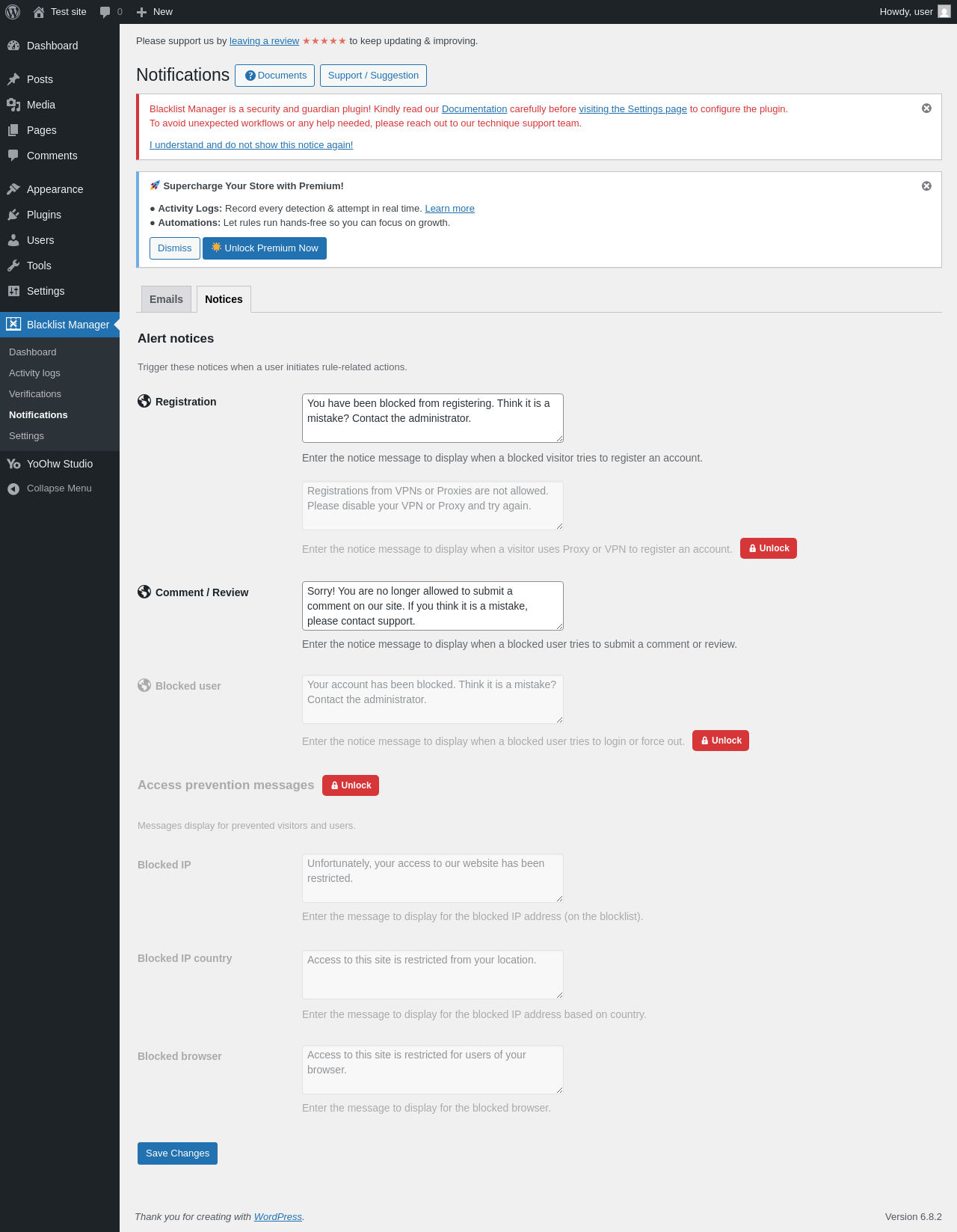Click the Blacklist Manager menu icon
The height and width of the screenshot is (1232, 957).
[13, 324]
